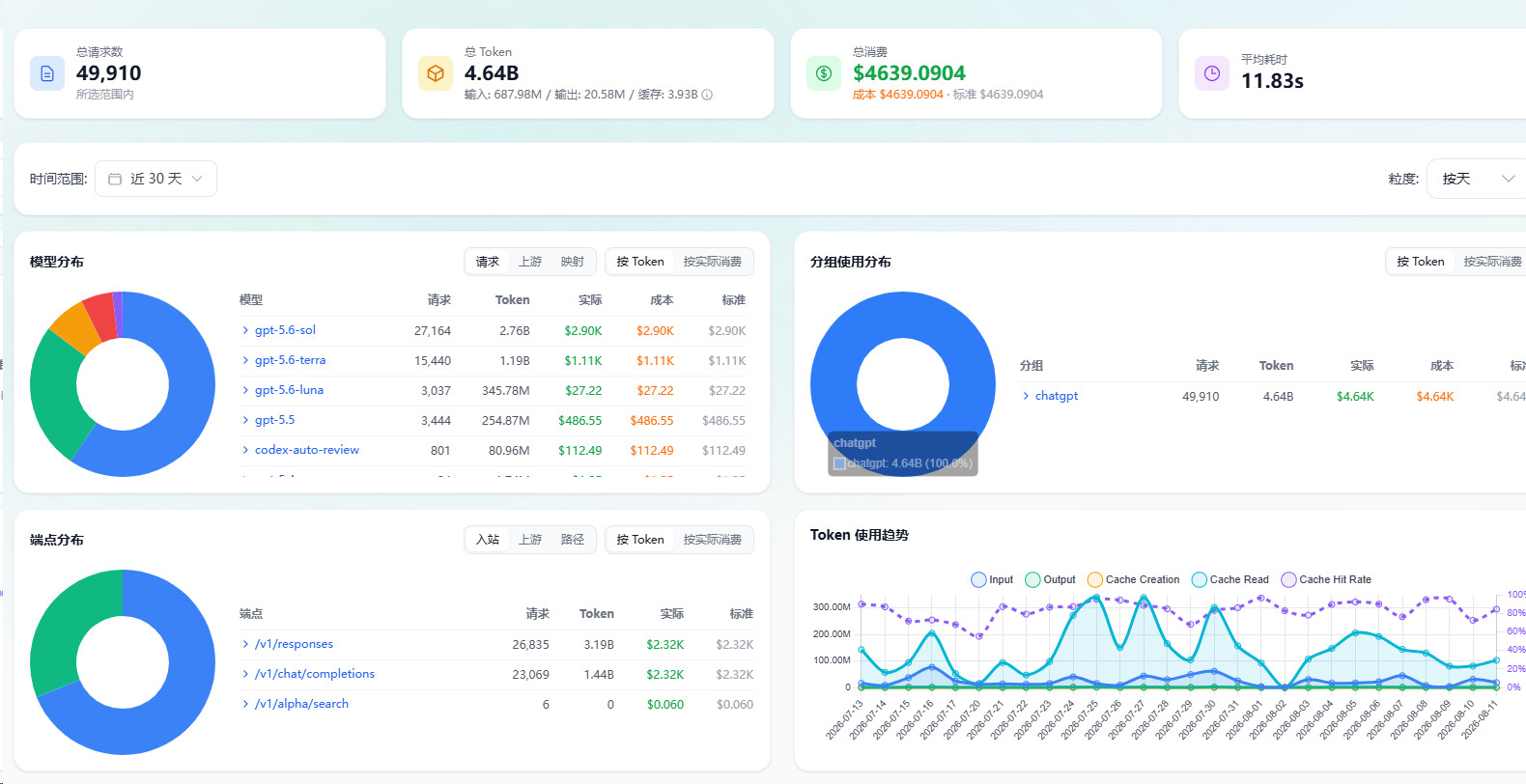Click the calendar icon in time range
Viewport: 1526px width, 784px height.
(115, 179)
